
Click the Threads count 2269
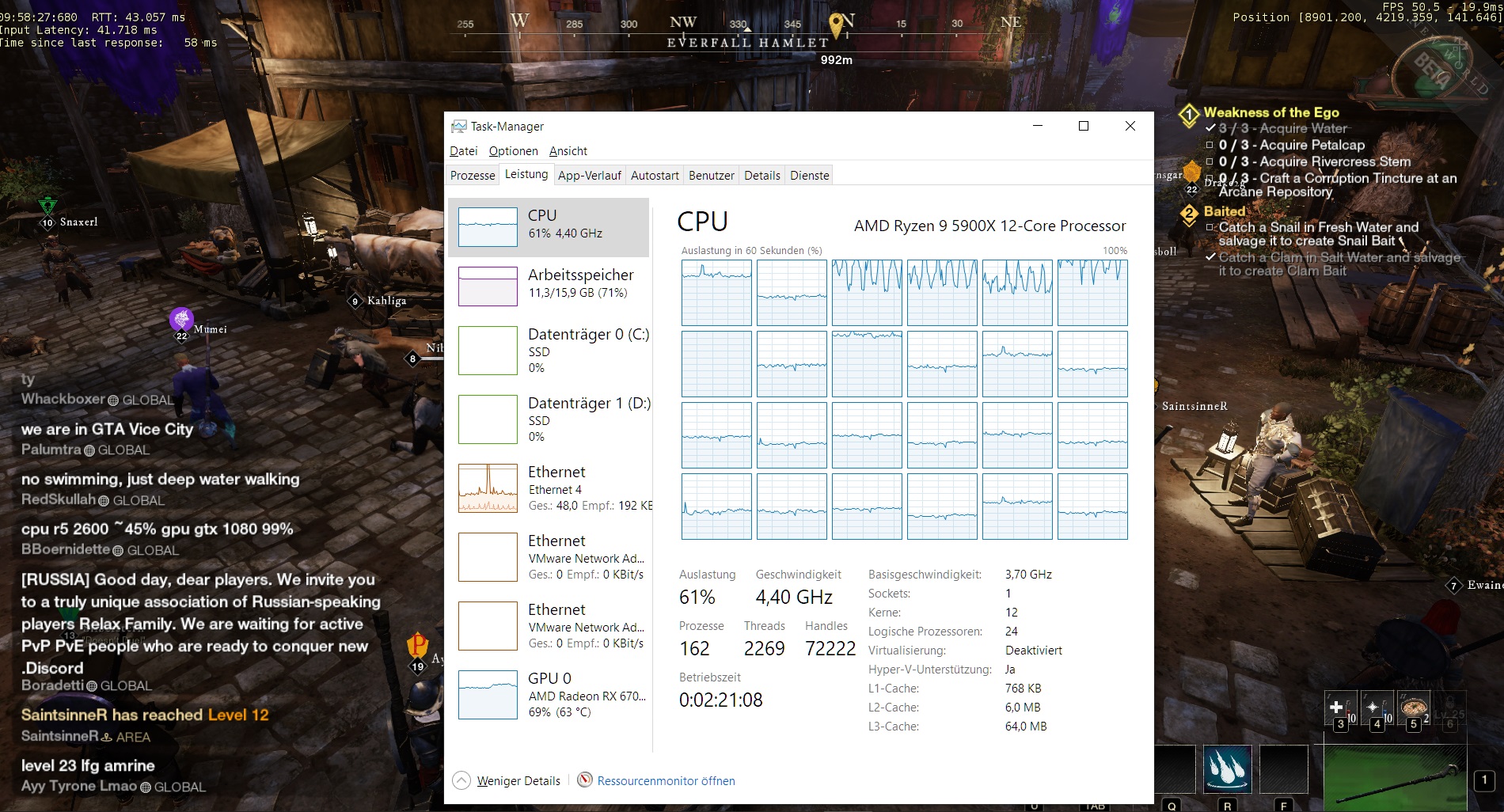point(765,649)
